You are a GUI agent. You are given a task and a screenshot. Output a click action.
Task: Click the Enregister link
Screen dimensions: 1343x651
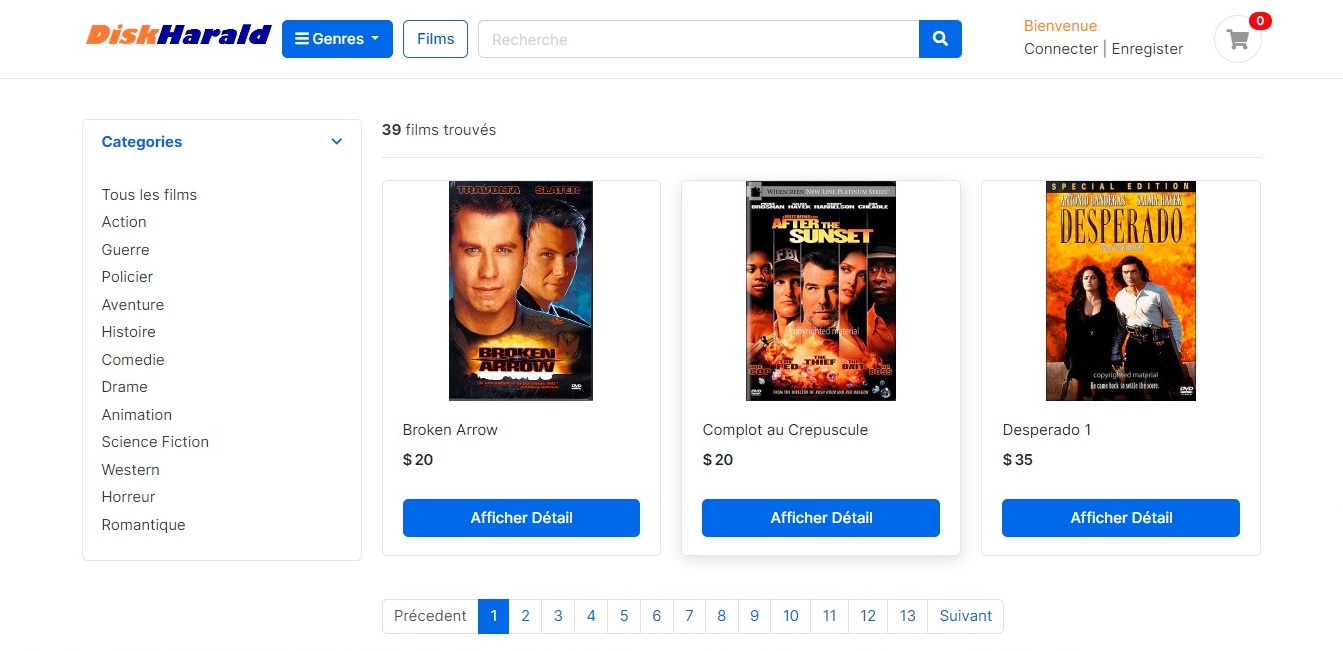1147,49
